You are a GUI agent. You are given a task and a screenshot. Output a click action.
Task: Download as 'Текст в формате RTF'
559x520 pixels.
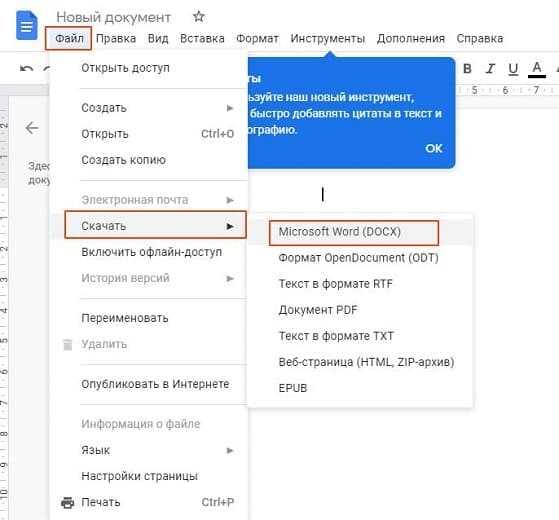point(360,284)
